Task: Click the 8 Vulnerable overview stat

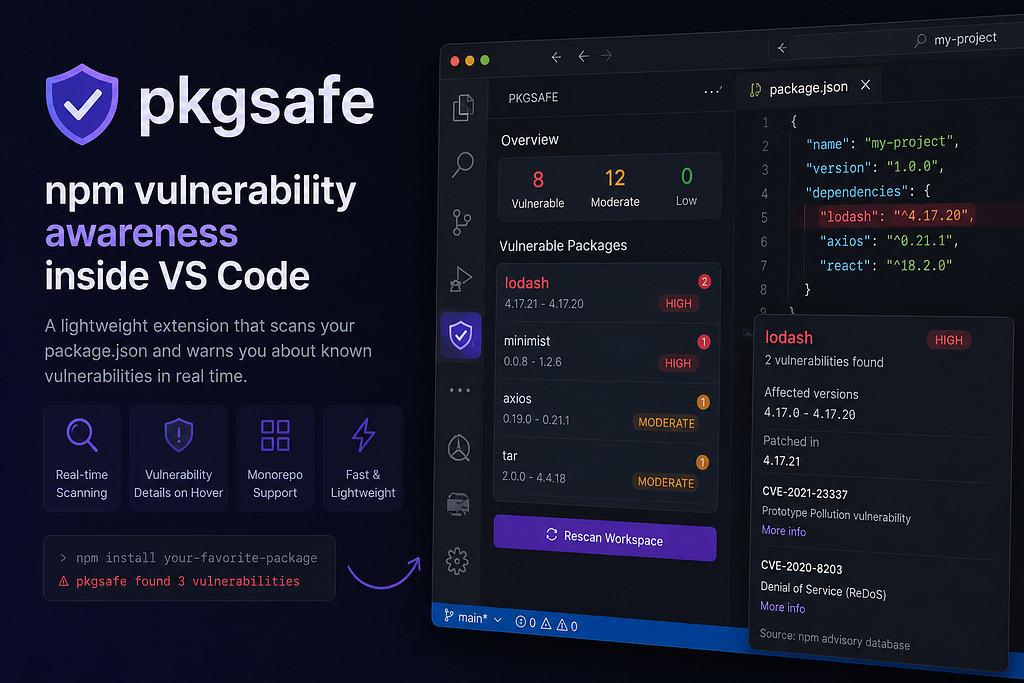Action: [x=537, y=190]
